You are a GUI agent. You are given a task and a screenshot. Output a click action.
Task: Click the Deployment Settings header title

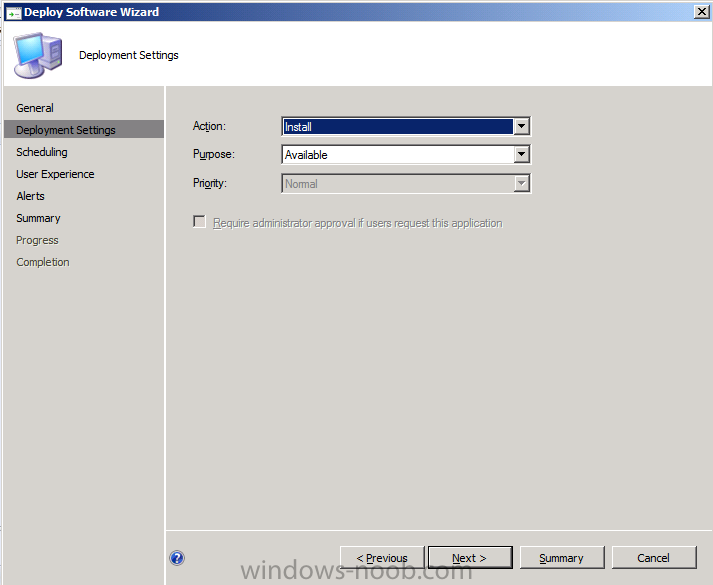tap(129, 55)
